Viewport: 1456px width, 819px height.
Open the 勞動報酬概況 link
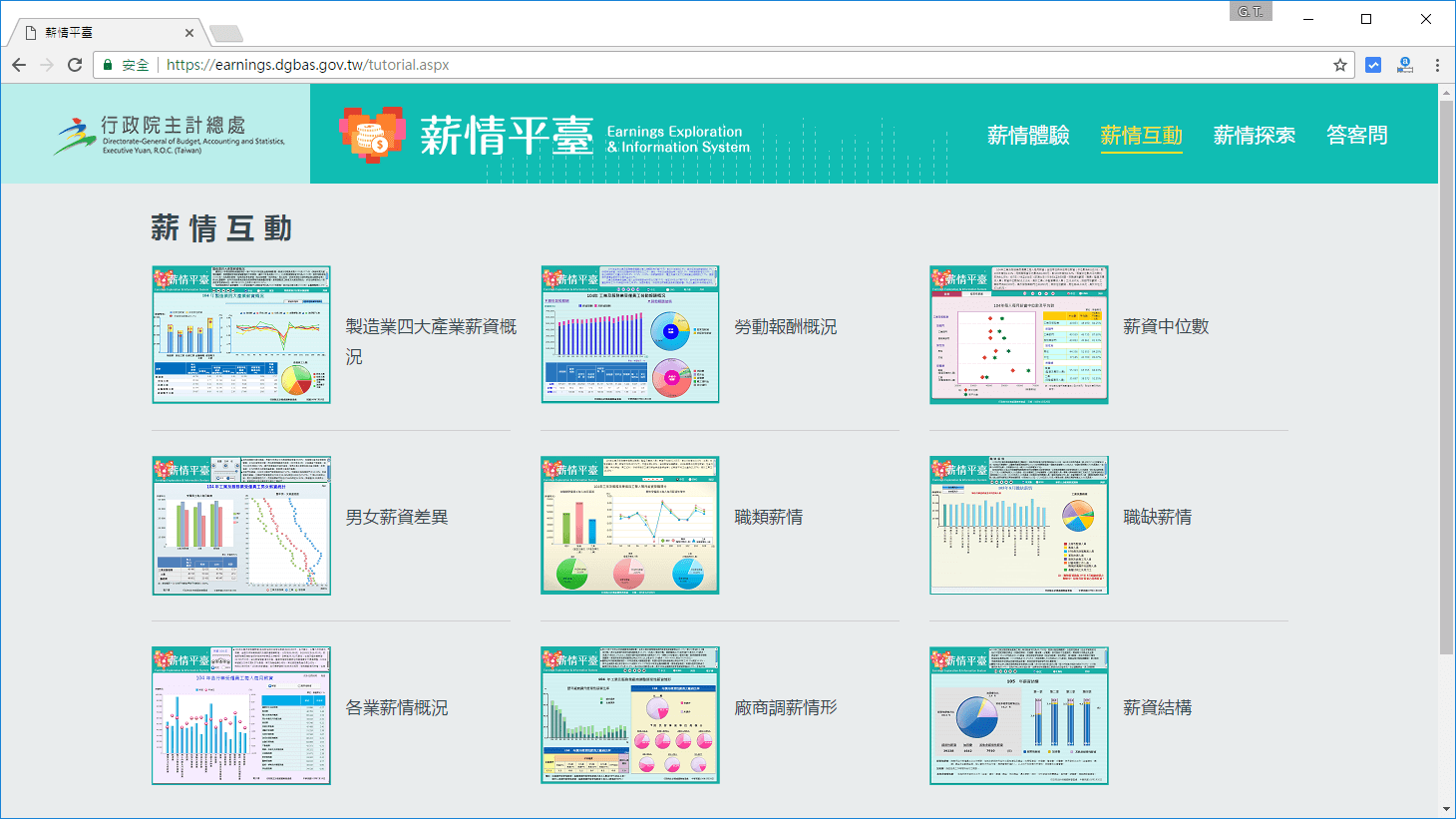coord(785,327)
